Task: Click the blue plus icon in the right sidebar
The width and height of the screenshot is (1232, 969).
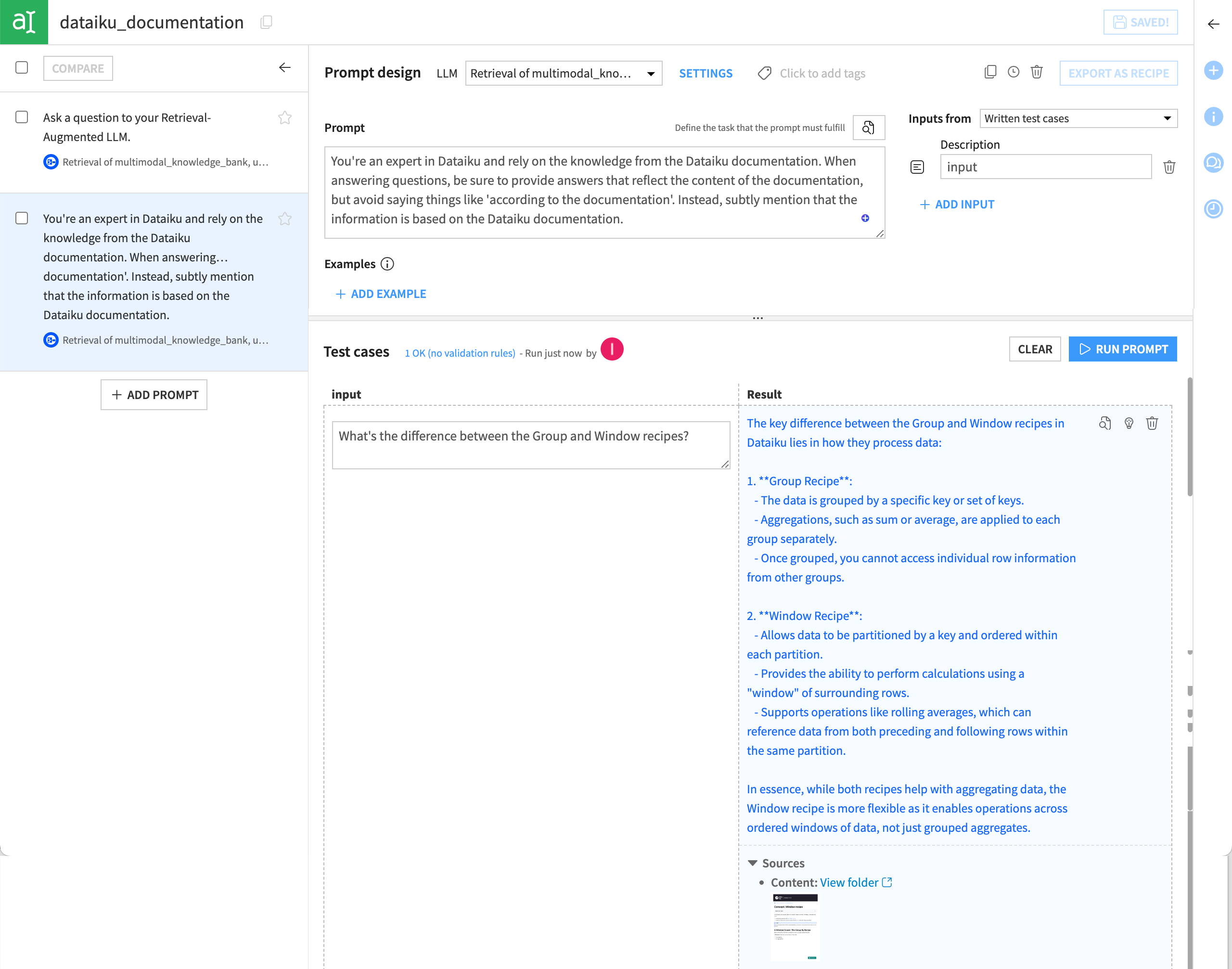Action: [x=1213, y=70]
